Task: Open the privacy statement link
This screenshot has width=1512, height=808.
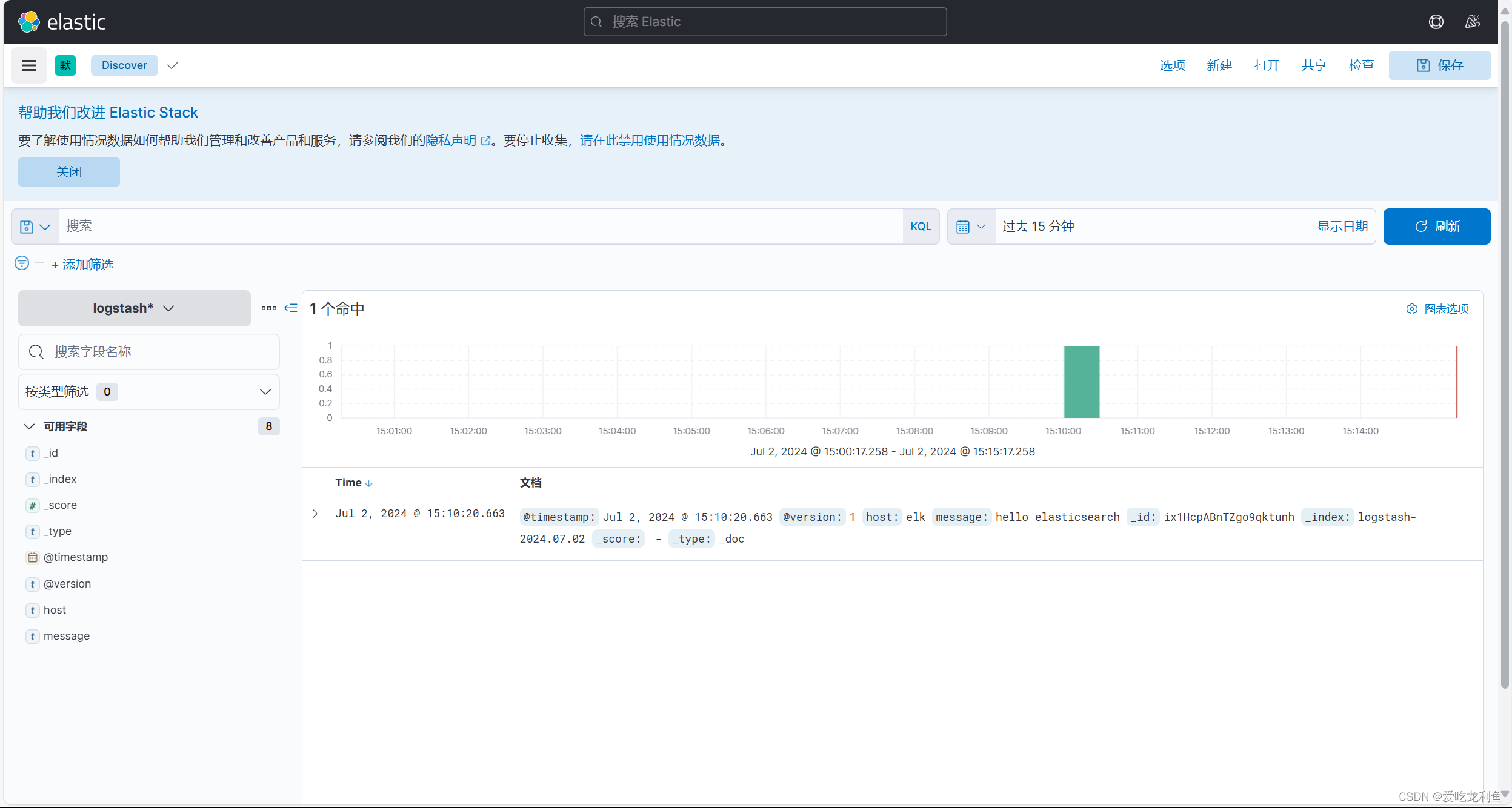Action: point(458,141)
